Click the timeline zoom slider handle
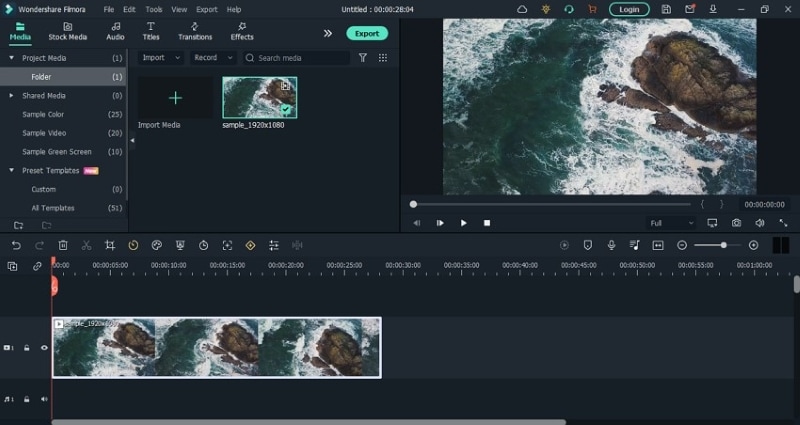The height and width of the screenshot is (425, 800). [x=723, y=245]
